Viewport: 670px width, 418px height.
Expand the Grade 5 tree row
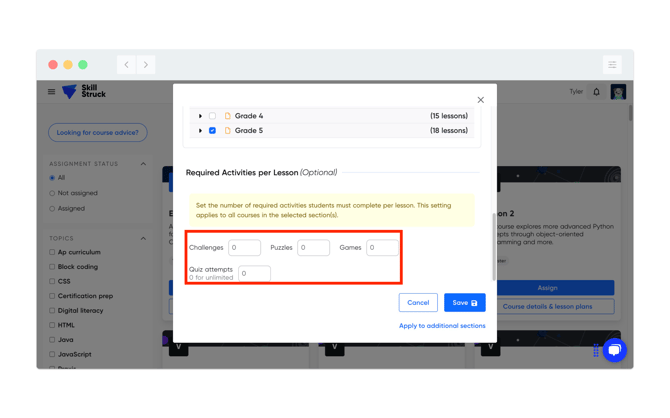tap(200, 131)
